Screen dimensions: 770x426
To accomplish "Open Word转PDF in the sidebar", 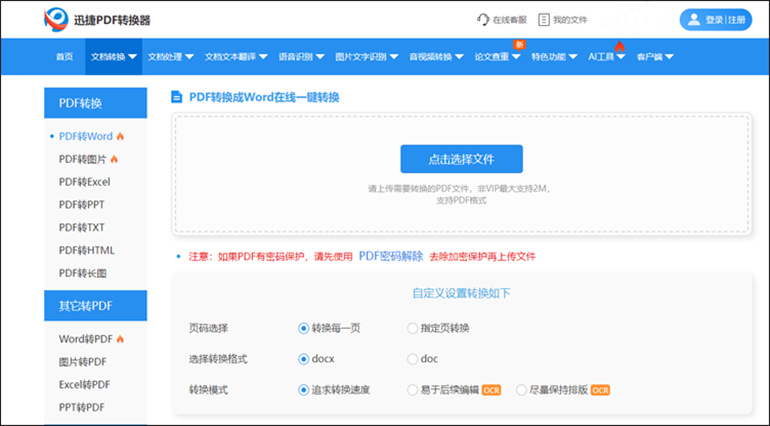I will pyautogui.click(x=86, y=339).
